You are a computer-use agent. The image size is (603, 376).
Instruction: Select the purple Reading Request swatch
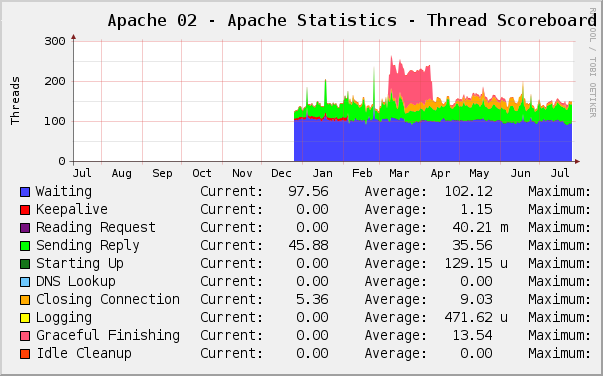(x=25, y=228)
